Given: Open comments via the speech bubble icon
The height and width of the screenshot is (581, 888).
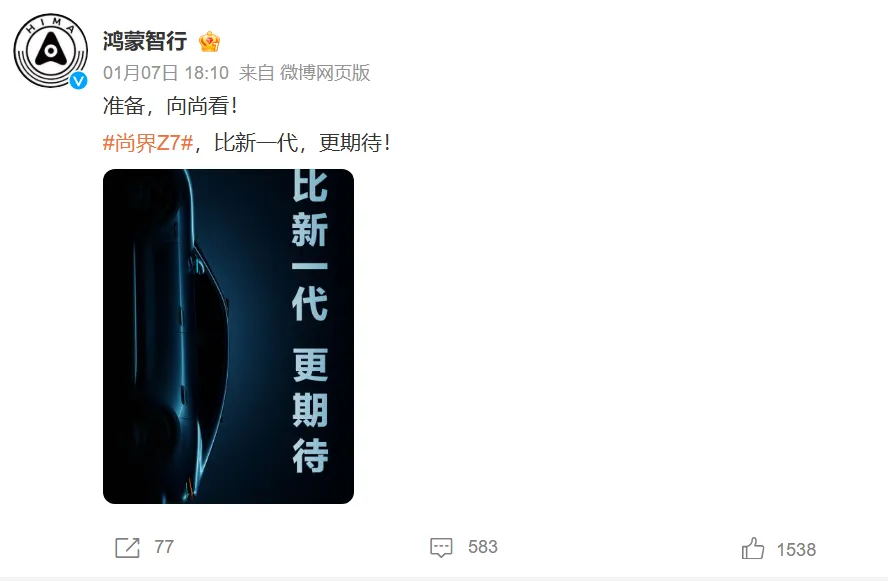Looking at the screenshot, I should point(441,548).
